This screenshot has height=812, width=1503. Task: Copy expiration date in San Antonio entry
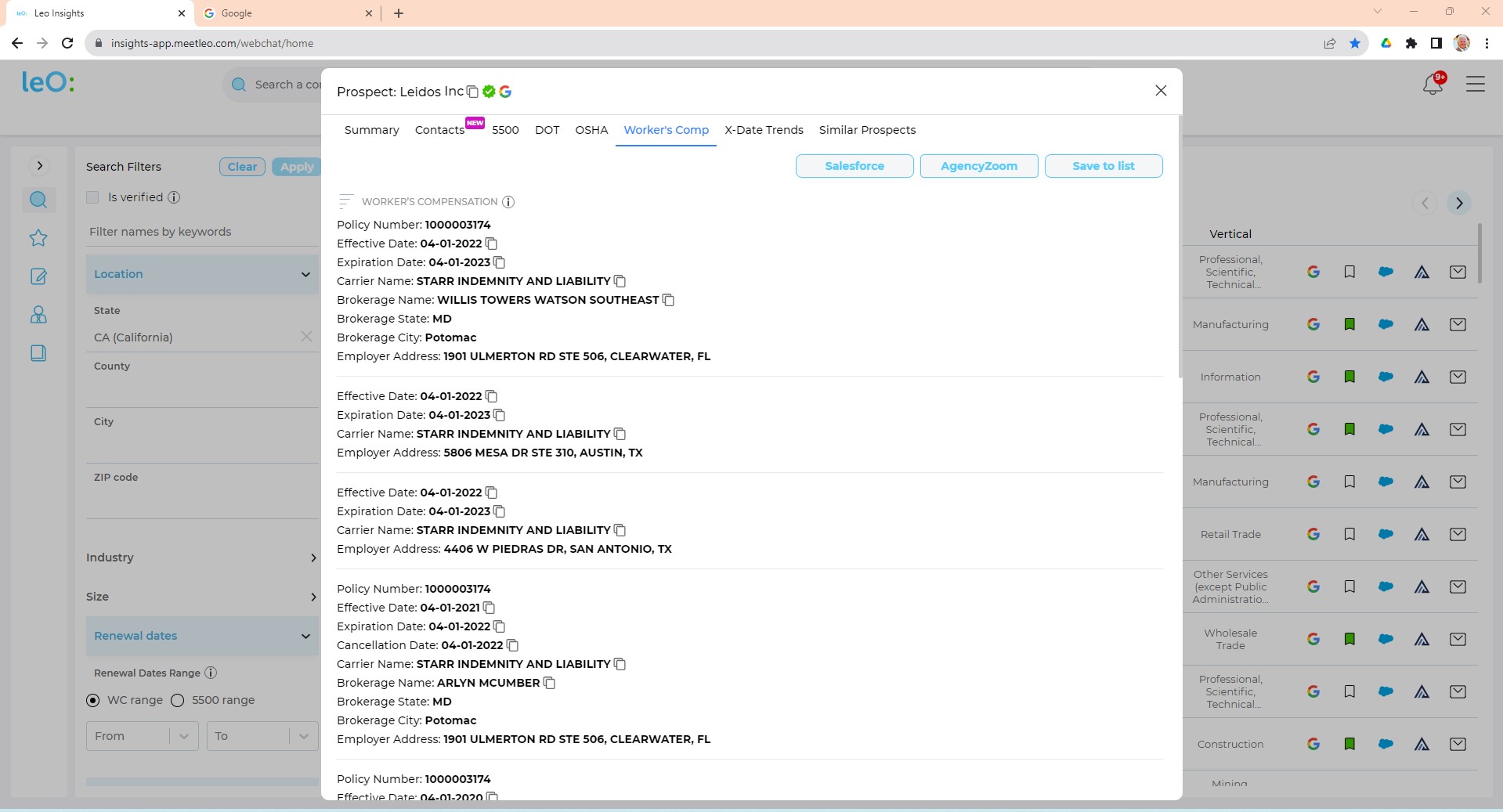pos(499,511)
